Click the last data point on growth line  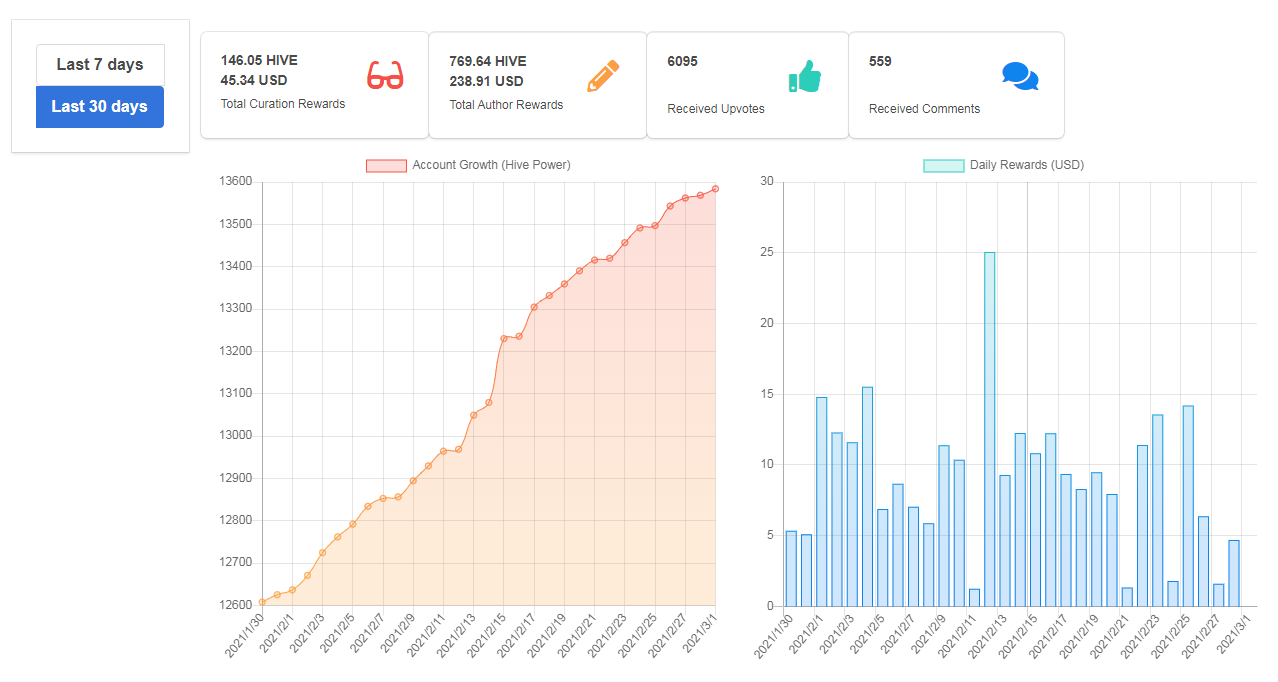716,189
